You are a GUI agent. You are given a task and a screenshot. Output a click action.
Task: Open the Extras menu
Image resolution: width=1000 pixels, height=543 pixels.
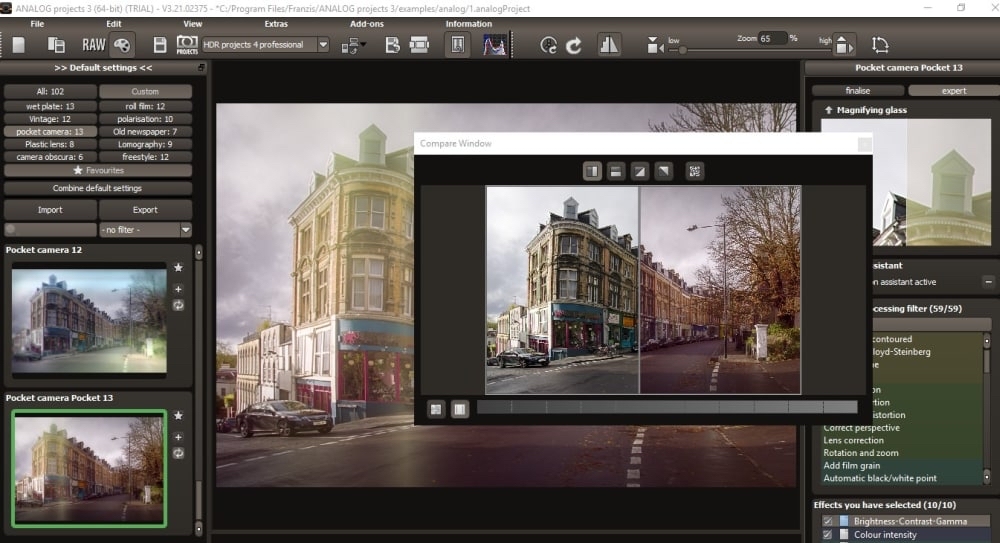[276, 23]
